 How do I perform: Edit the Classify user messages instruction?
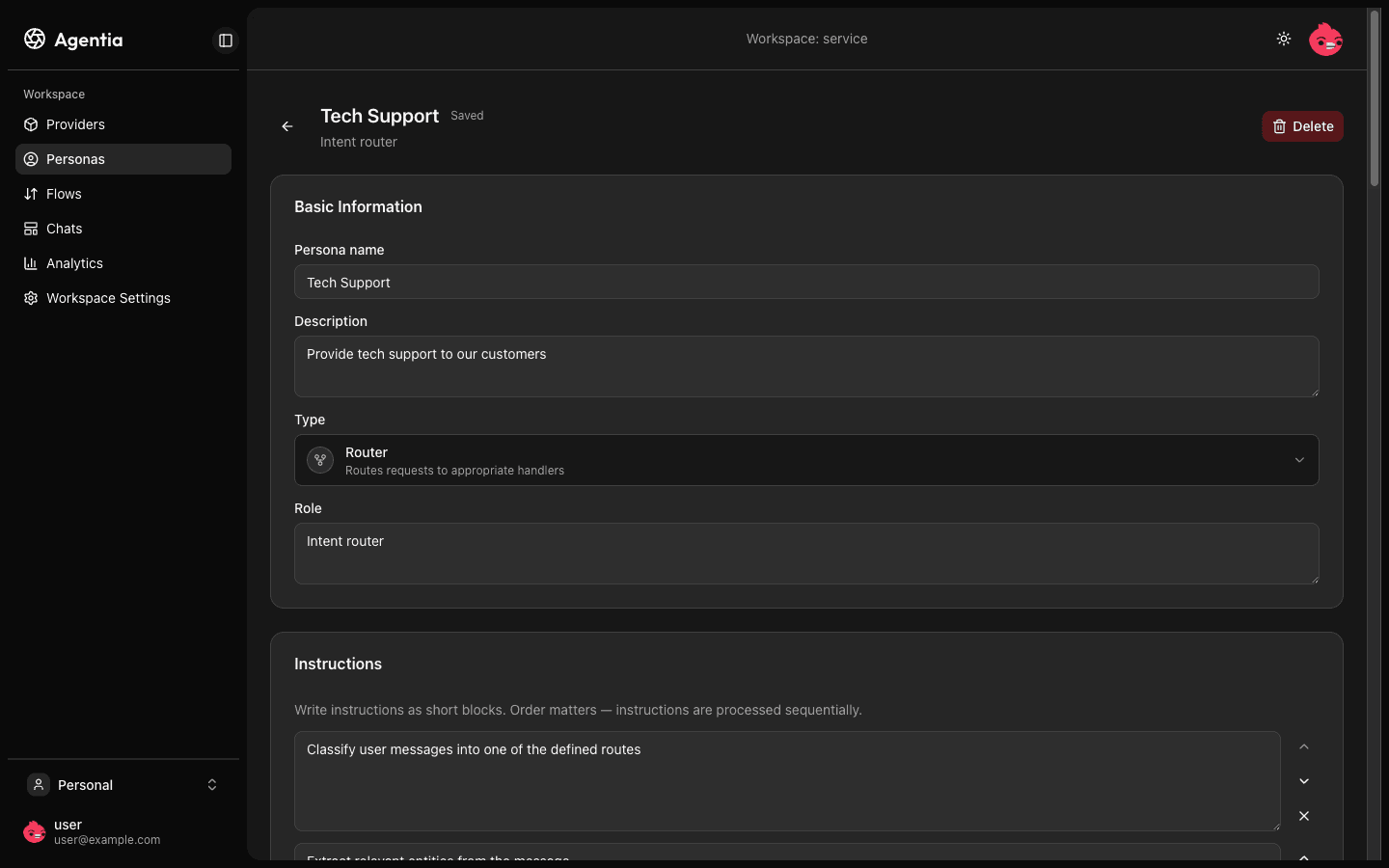click(x=787, y=781)
